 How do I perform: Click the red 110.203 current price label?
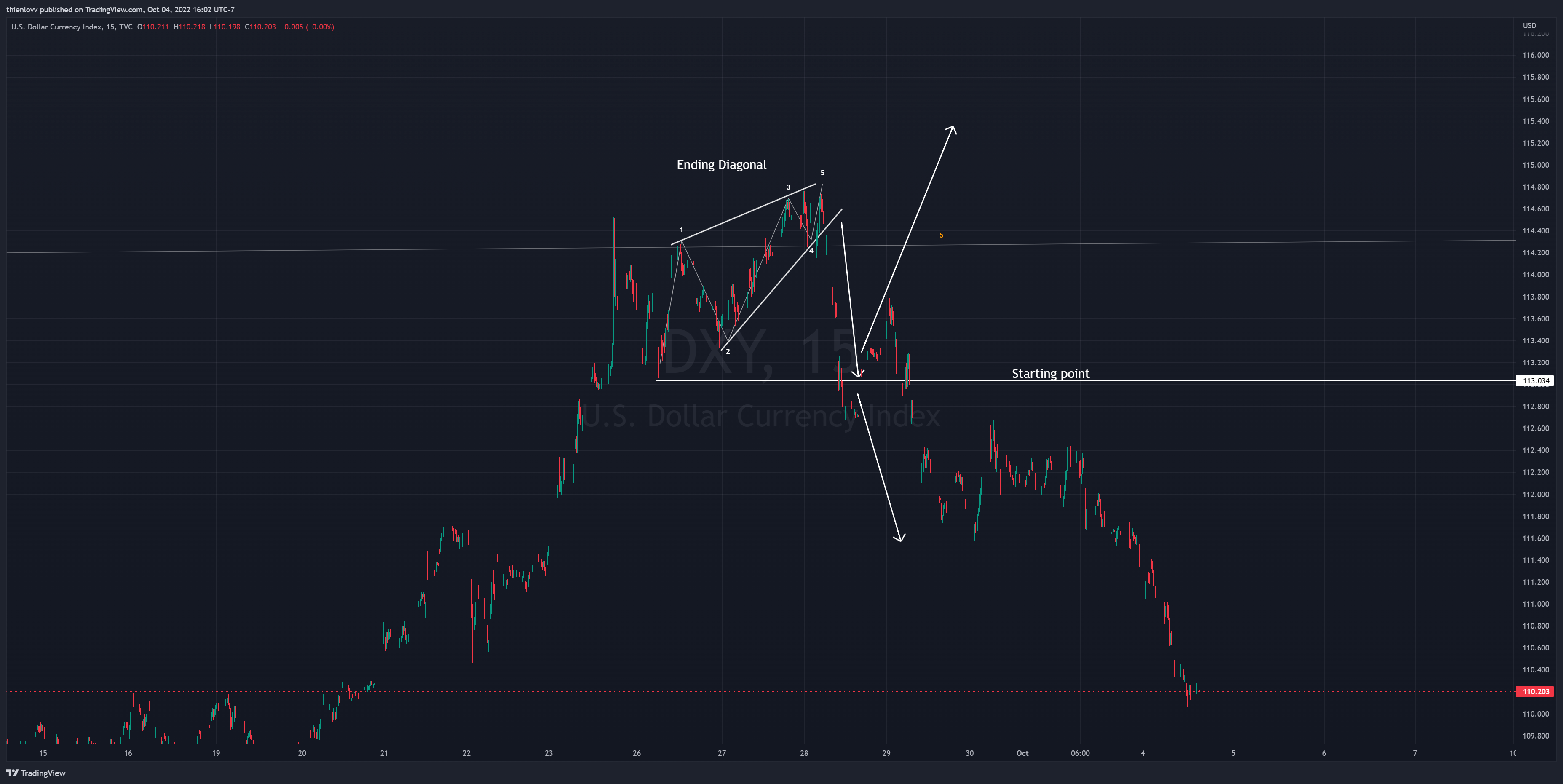[1535, 691]
